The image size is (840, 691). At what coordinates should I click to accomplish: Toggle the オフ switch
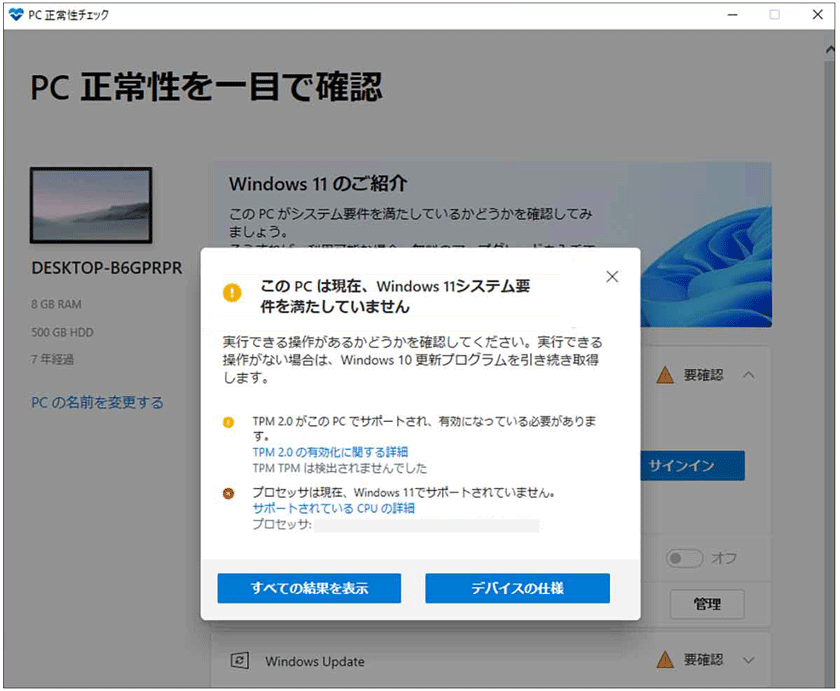[684, 558]
